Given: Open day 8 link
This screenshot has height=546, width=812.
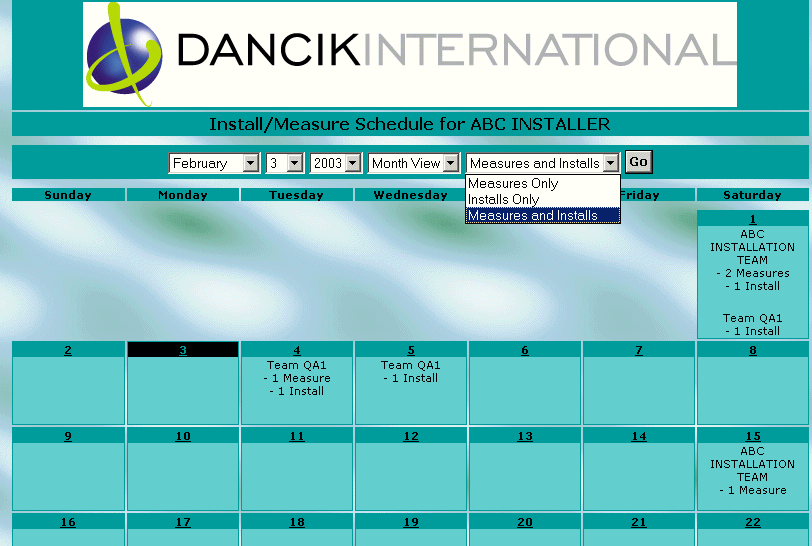Looking at the screenshot, I should coord(752,350).
